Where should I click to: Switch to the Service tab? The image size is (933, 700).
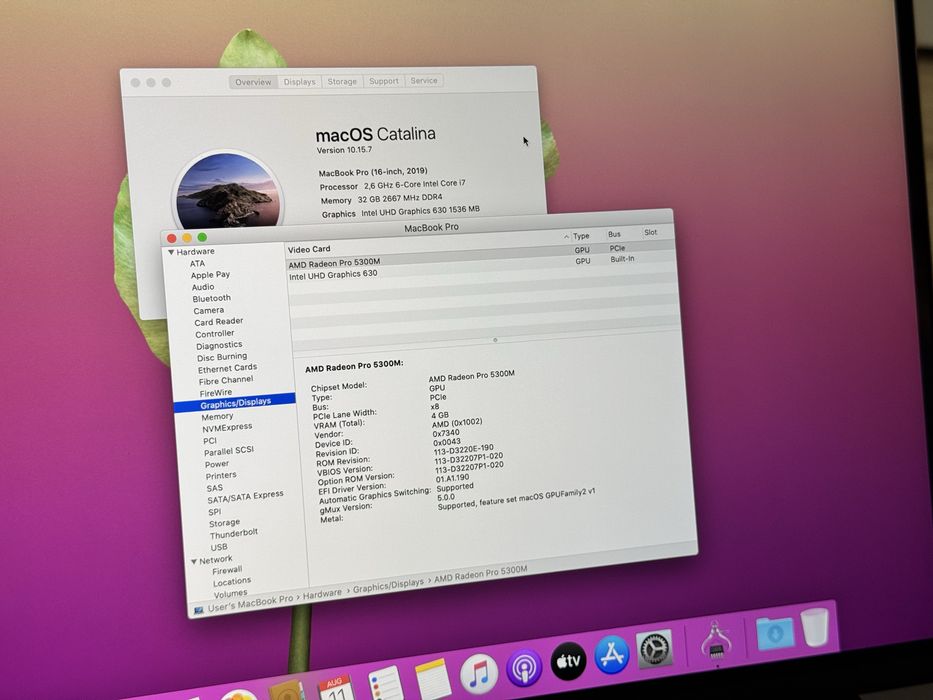(424, 80)
